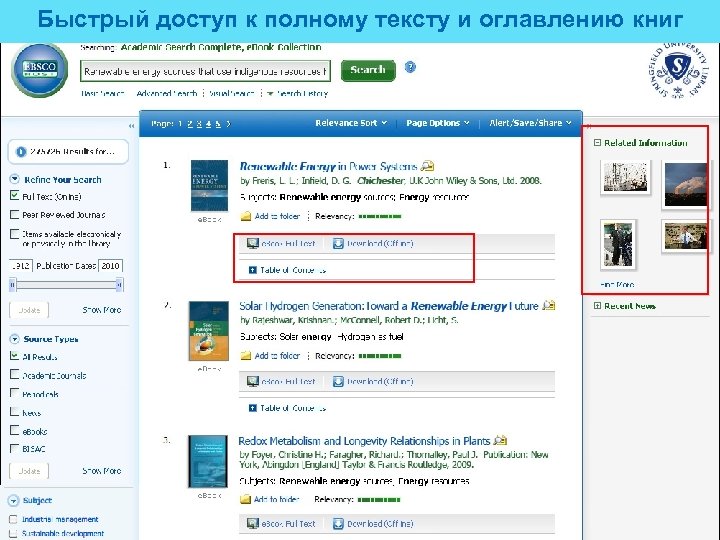Click the next page arrow in pagination
720x540 pixels.
pyautogui.click(x=228, y=124)
